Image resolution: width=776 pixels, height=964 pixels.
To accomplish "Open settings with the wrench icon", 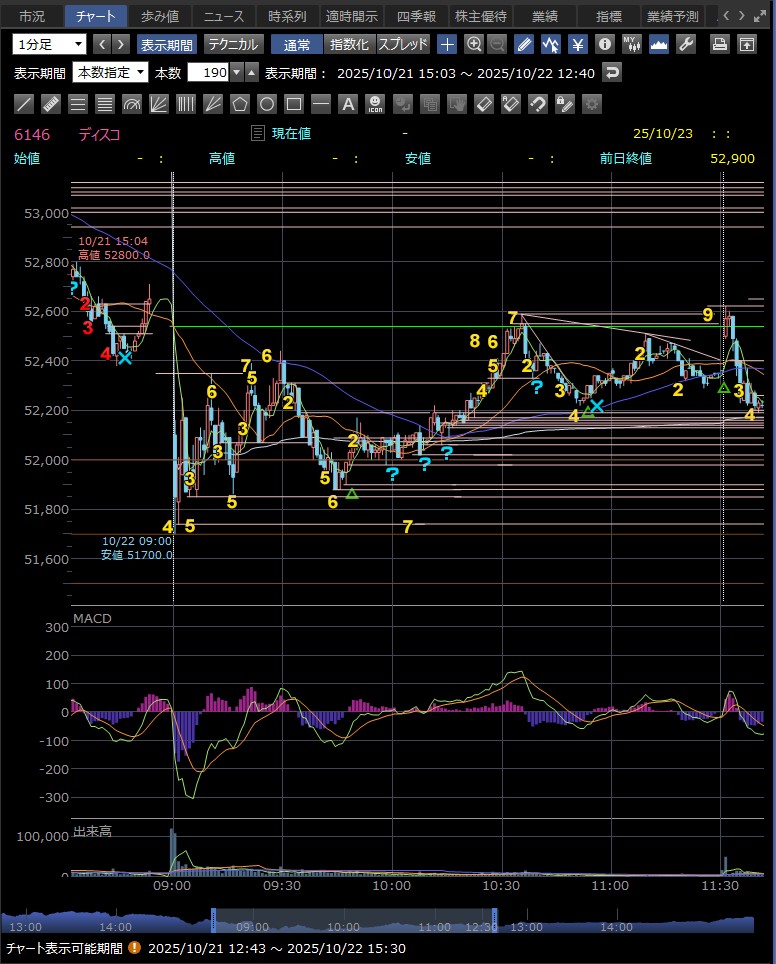I will click(686, 44).
